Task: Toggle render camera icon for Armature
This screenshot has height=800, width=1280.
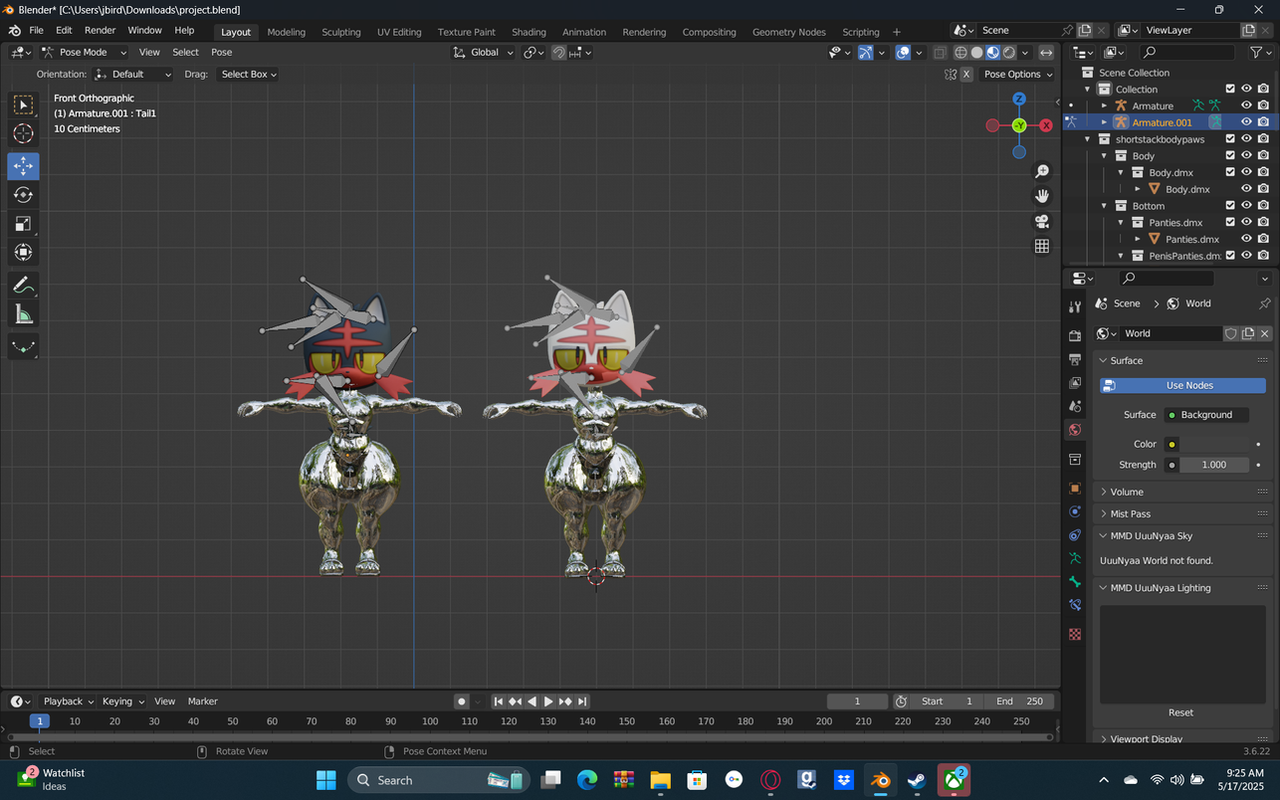Action: pos(1264,105)
